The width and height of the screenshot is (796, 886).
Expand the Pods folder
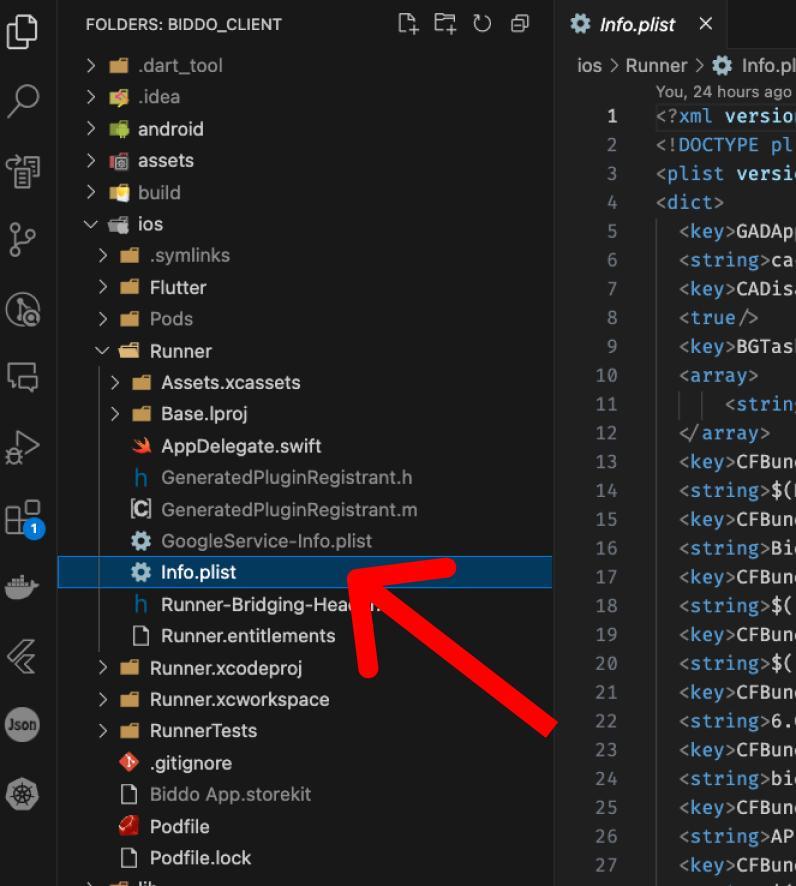tap(103, 319)
